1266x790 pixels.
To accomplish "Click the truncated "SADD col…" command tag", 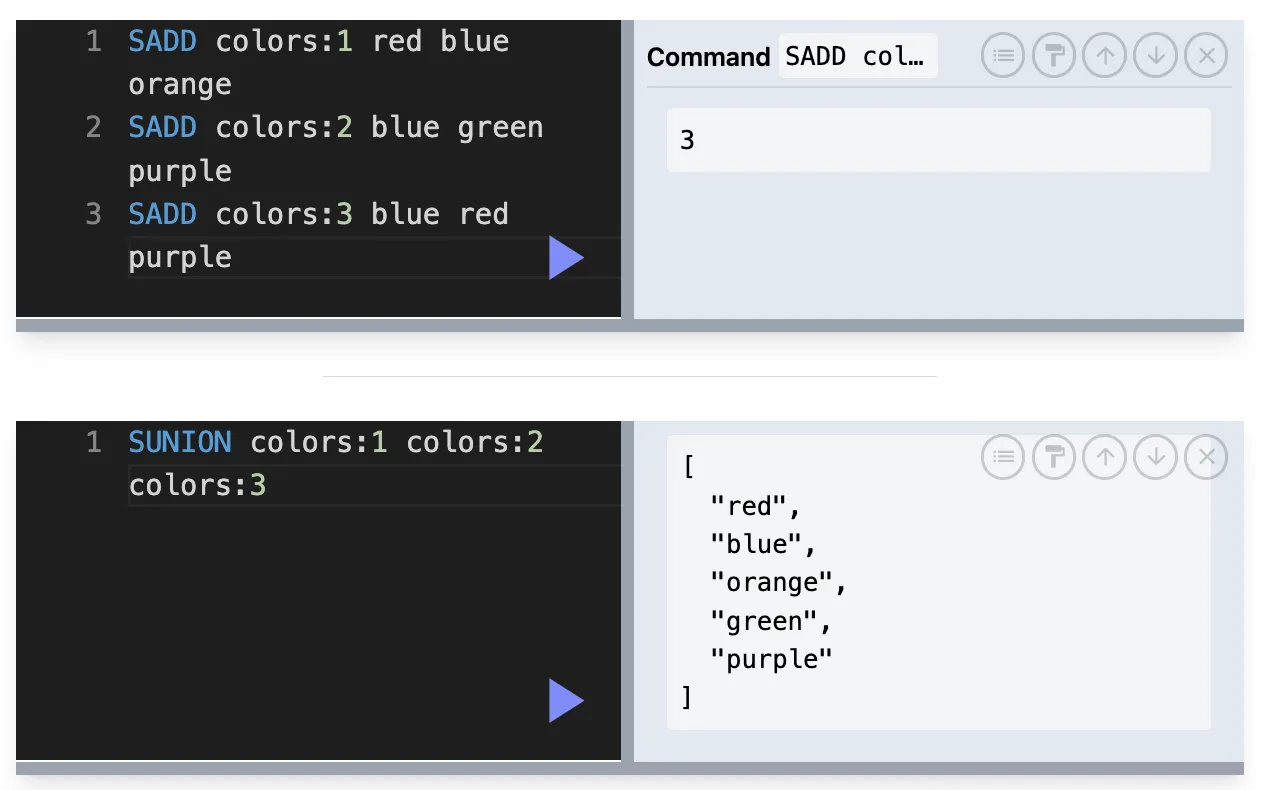I will point(858,56).
